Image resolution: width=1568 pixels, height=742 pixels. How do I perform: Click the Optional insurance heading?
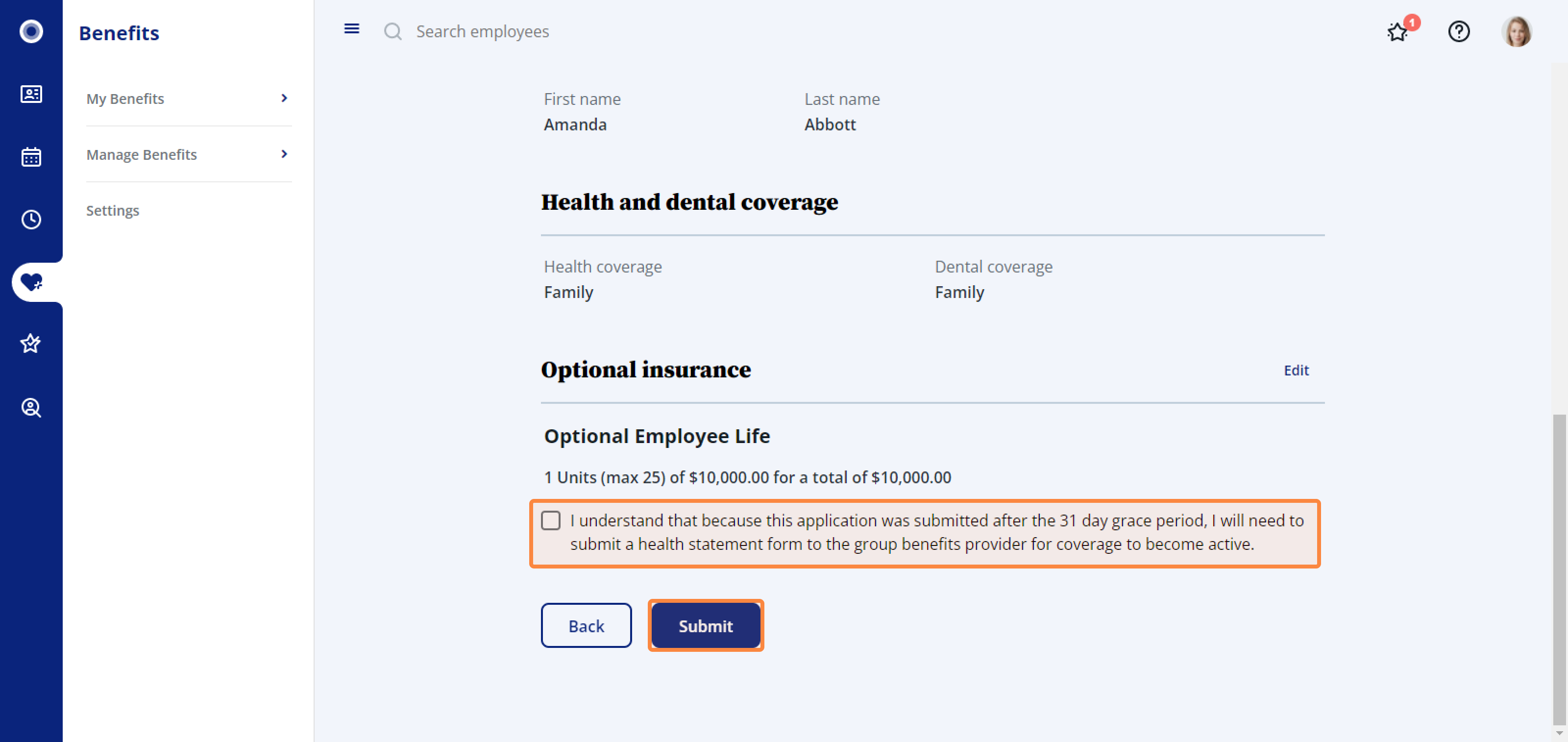click(x=646, y=369)
